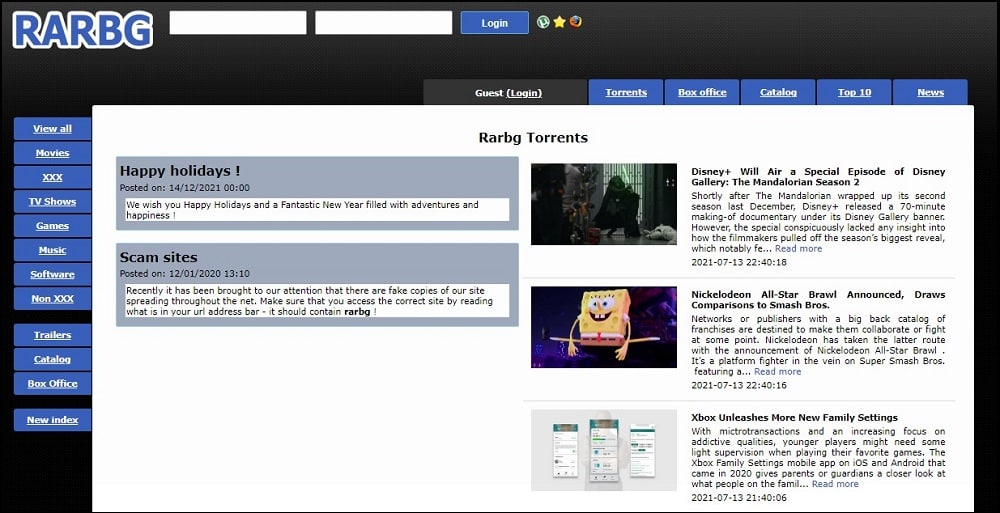
Task: Click the timestamp 2021-07-13 22:40:16
Action: [x=739, y=385]
